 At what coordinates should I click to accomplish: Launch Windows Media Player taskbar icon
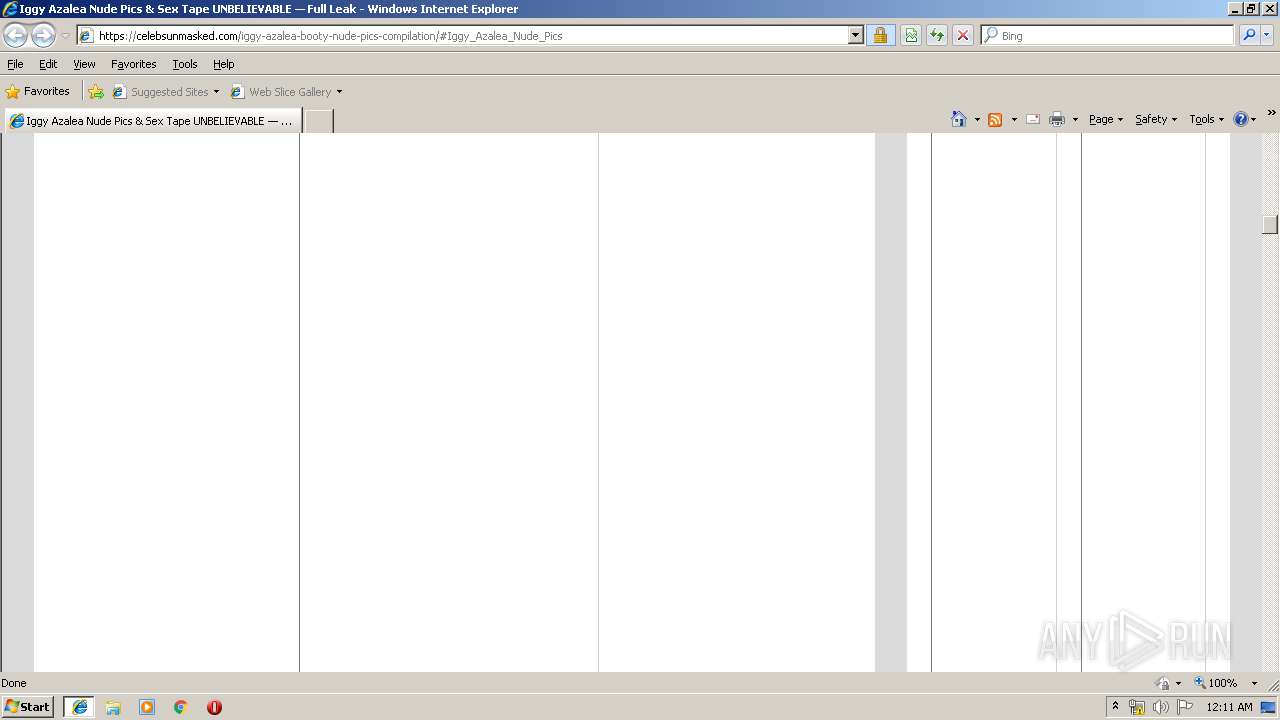point(147,707)
